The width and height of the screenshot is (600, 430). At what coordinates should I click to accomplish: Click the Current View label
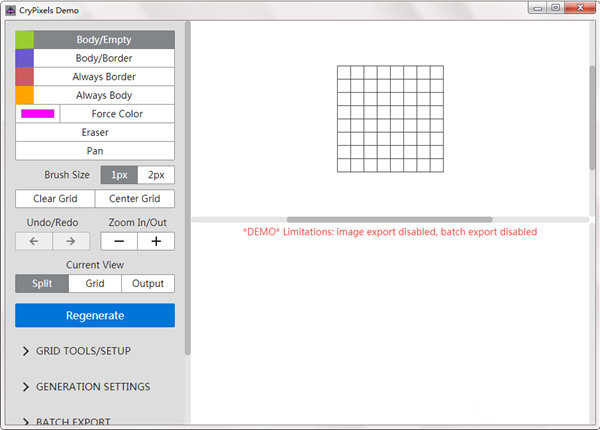point(95,265)
